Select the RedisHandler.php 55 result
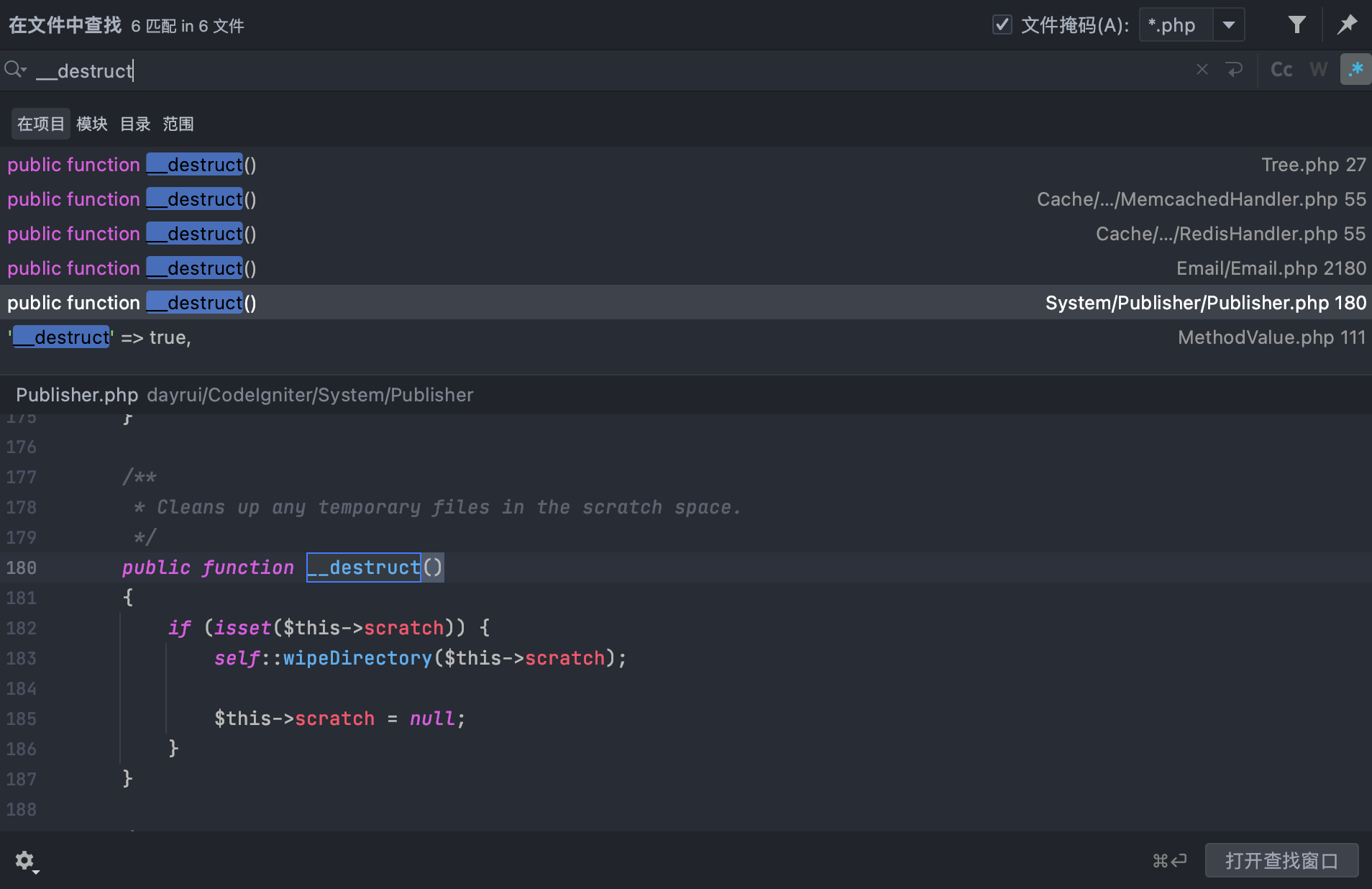Image resolution: width=1372 pixels, height=889 pixels. [686, 234]
